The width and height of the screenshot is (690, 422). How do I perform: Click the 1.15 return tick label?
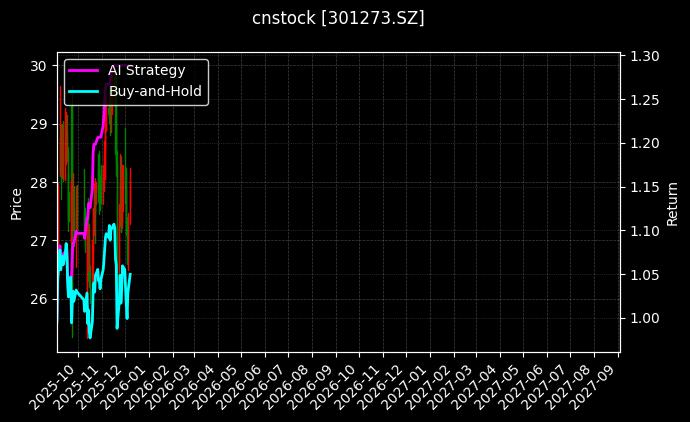[x=645, y=187]
